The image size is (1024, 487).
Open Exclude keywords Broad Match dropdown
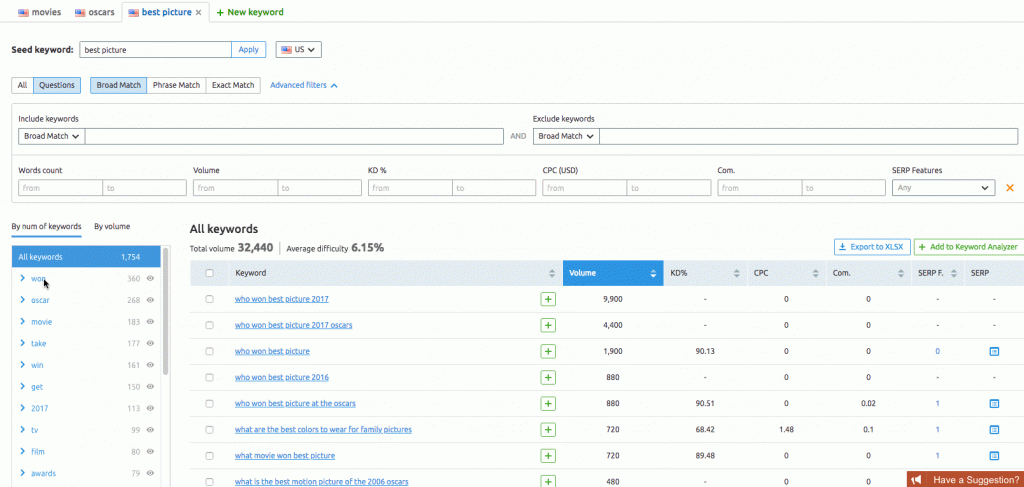click(x=566, y=136)
